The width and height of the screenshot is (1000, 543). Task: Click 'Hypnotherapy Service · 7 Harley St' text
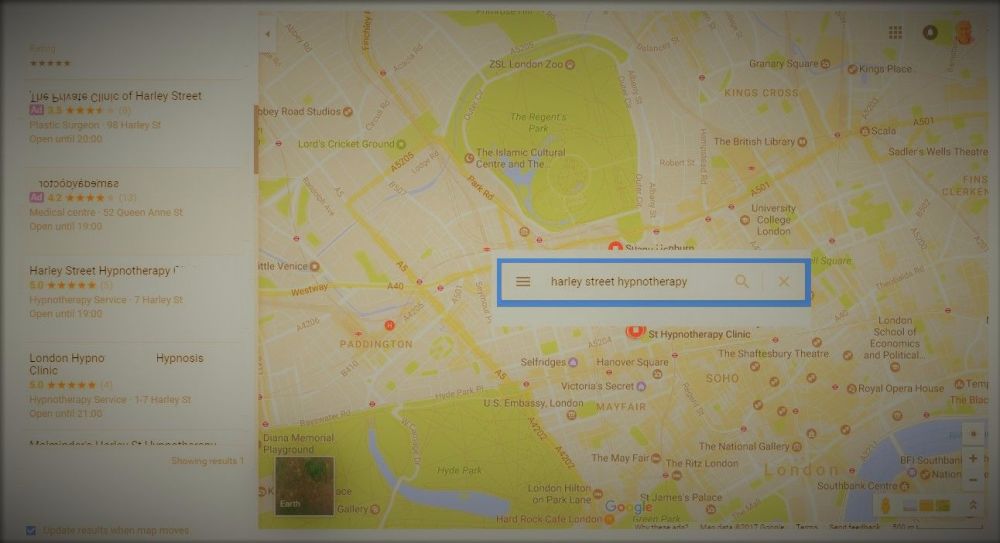[106, 300]
